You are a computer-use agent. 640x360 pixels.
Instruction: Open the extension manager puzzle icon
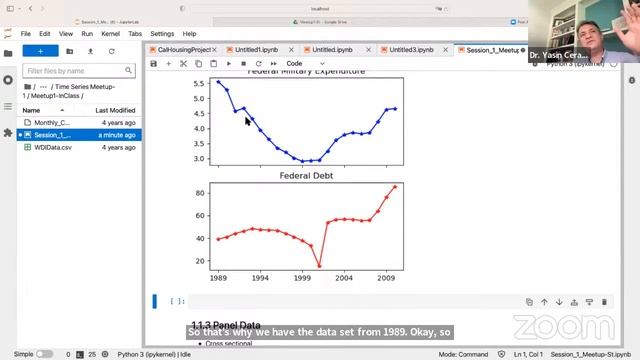(x=8, y=133)
